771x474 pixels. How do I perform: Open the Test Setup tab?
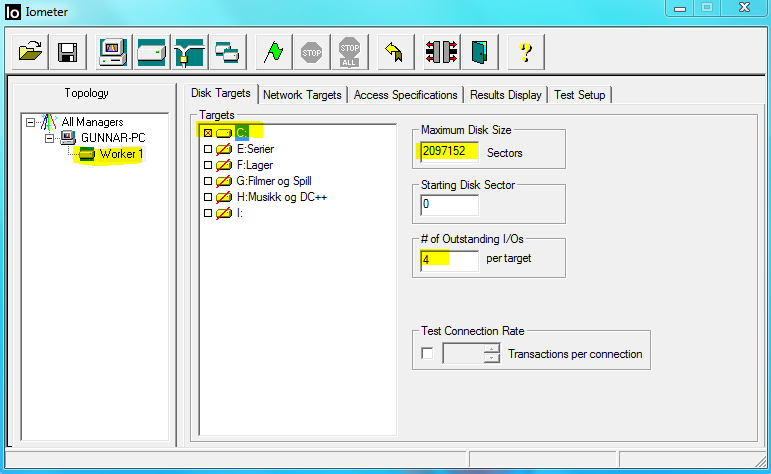tap(580, 95)
